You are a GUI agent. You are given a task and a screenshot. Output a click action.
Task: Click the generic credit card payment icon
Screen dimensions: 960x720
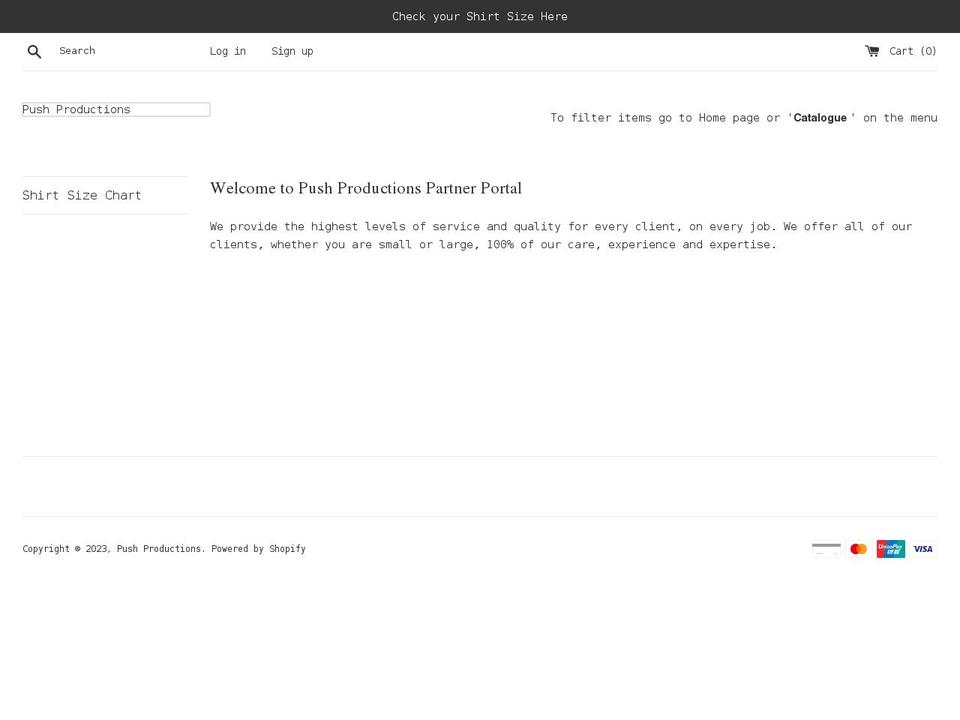(826, 549)
